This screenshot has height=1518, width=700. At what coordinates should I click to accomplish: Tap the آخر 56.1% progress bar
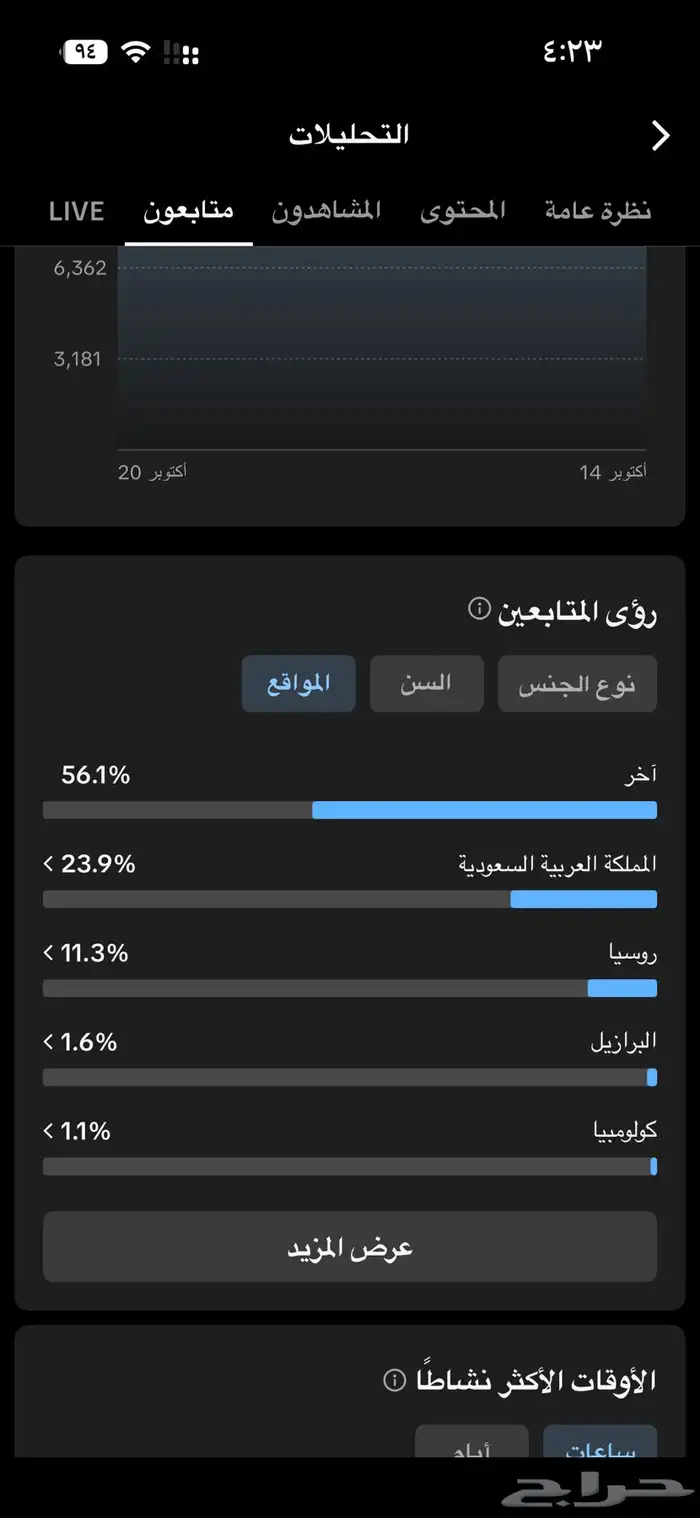coord(350,810)
